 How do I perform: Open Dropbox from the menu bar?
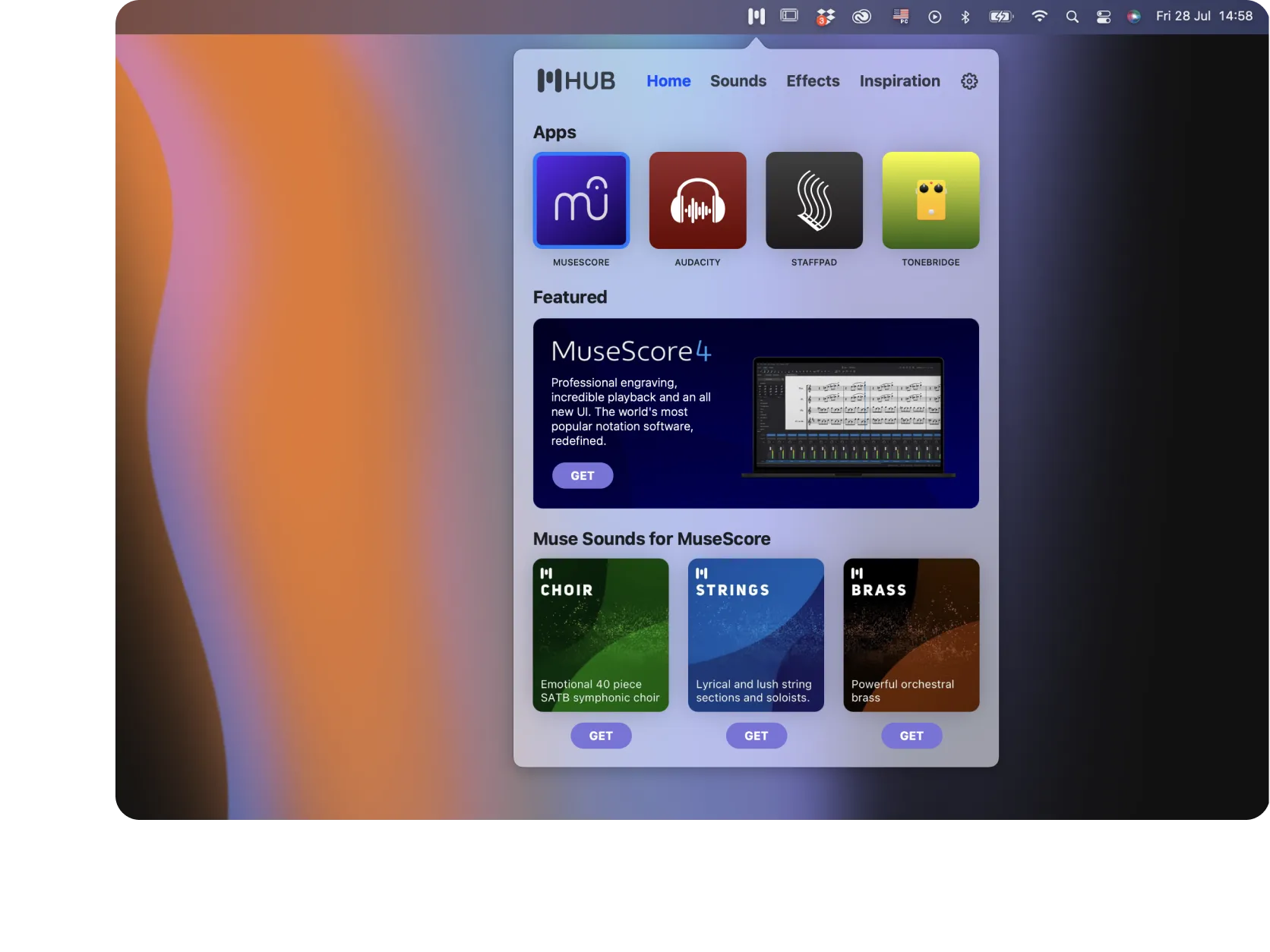click(x=825, y=16)
